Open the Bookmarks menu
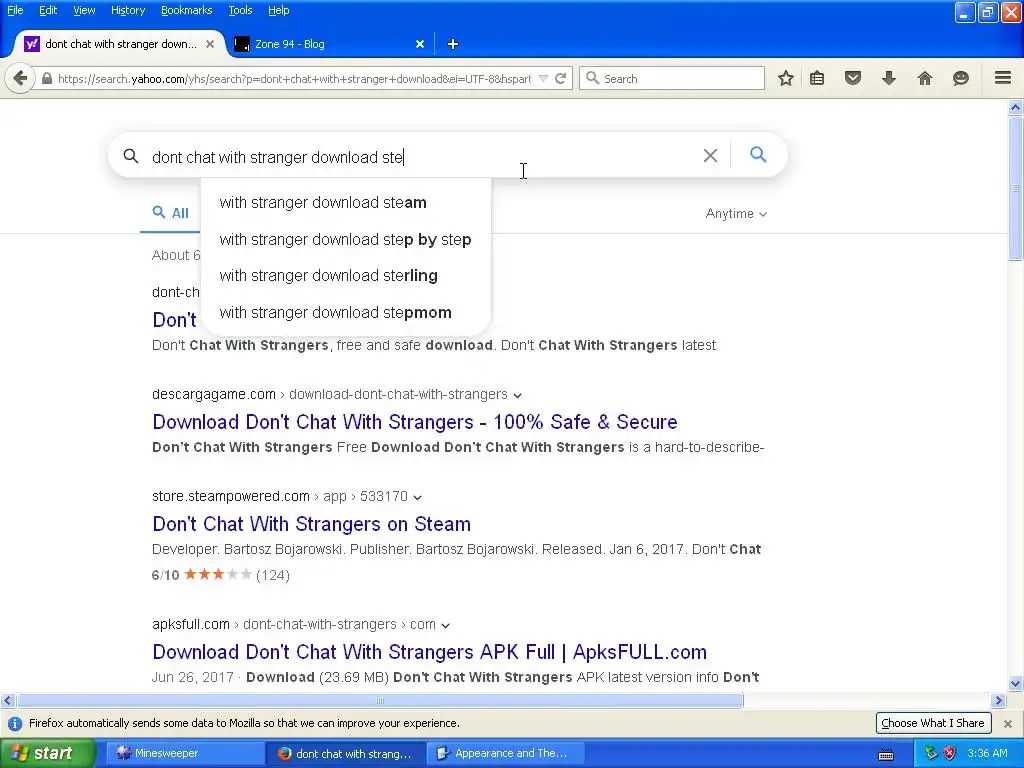Screen dimensions: 1024x768 [x=187, y=10]
